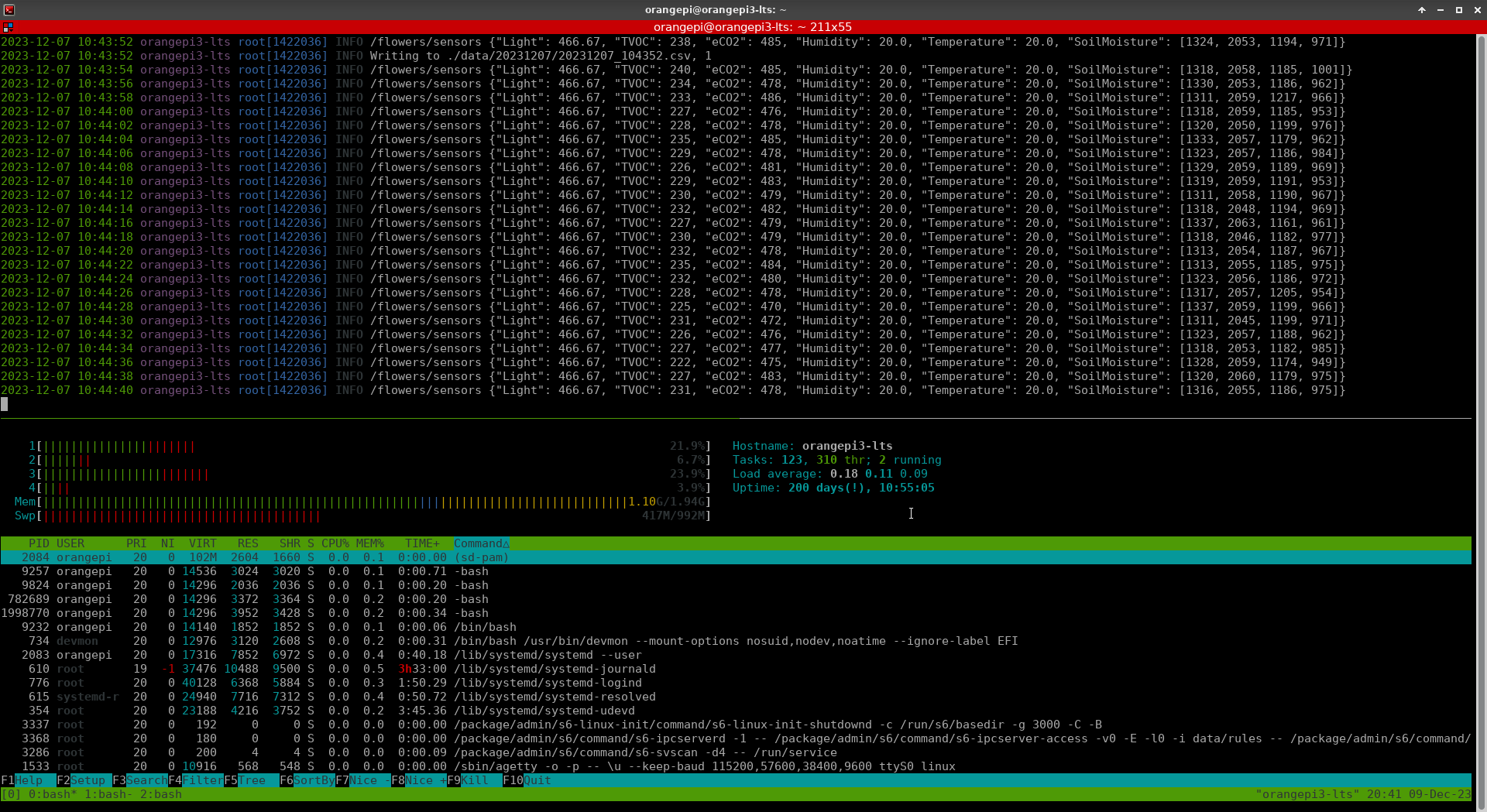Viewport: 1487px width, 812px height.
Task: Open F6 SortBy menu in htop
Action: [x=307, y=780]
